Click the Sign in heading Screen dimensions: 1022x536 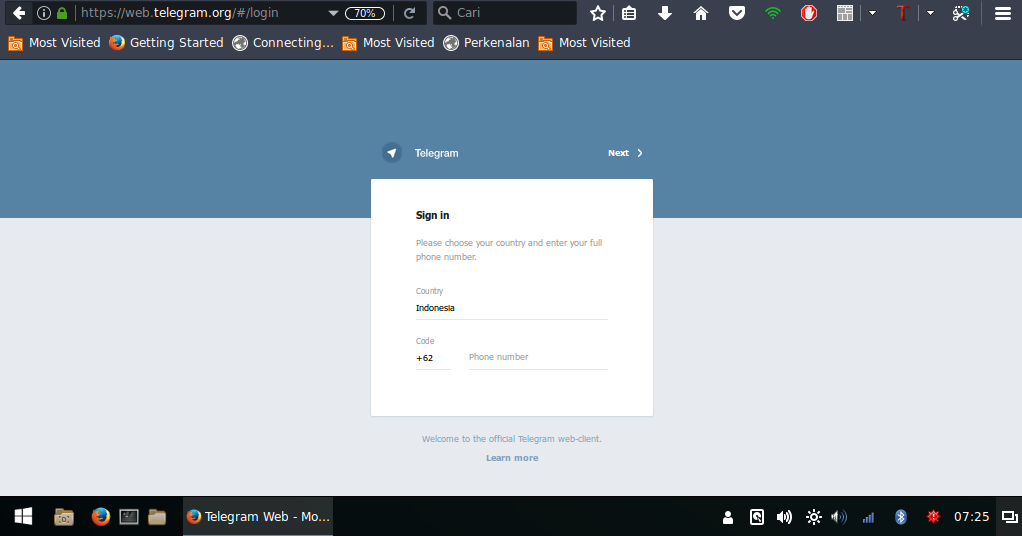click(433, 215)
